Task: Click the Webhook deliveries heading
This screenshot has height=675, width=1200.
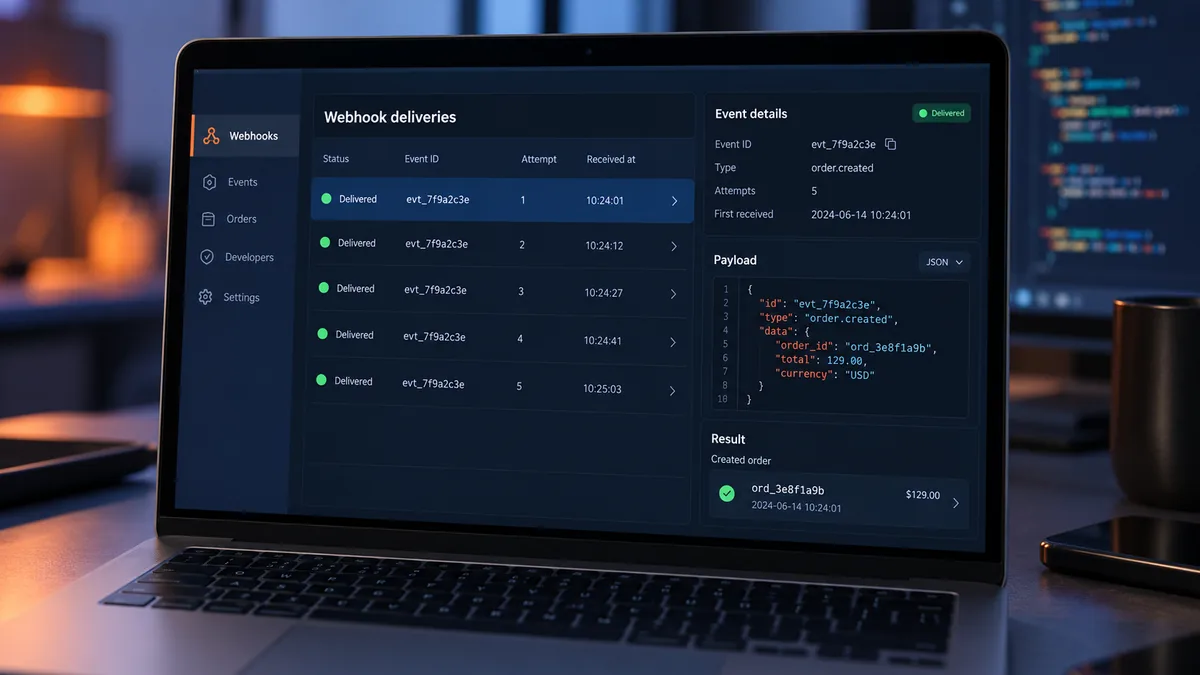Action: [390, 117]
